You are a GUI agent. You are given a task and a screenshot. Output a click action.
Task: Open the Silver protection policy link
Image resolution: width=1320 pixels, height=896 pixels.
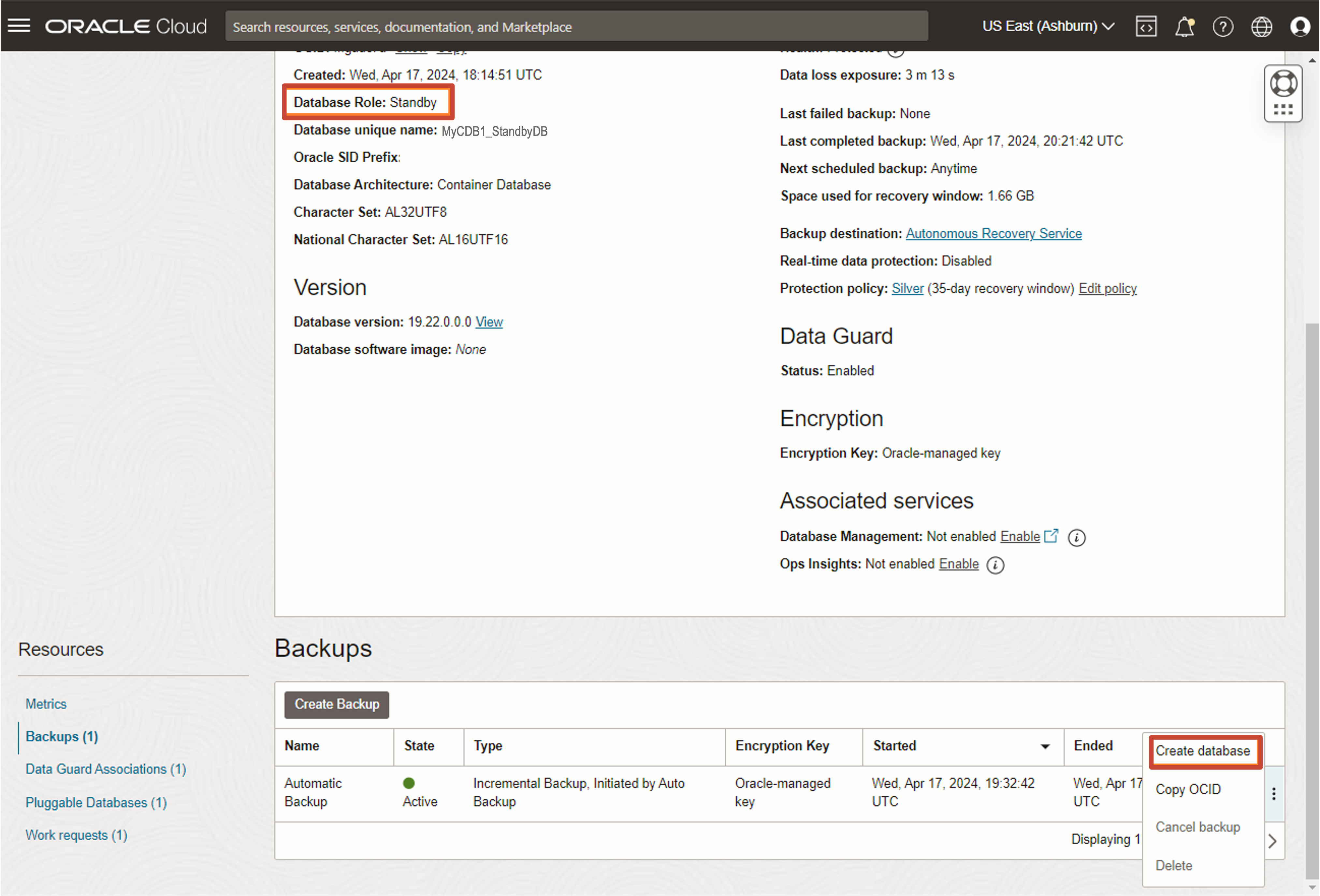[x=907, y=288]
